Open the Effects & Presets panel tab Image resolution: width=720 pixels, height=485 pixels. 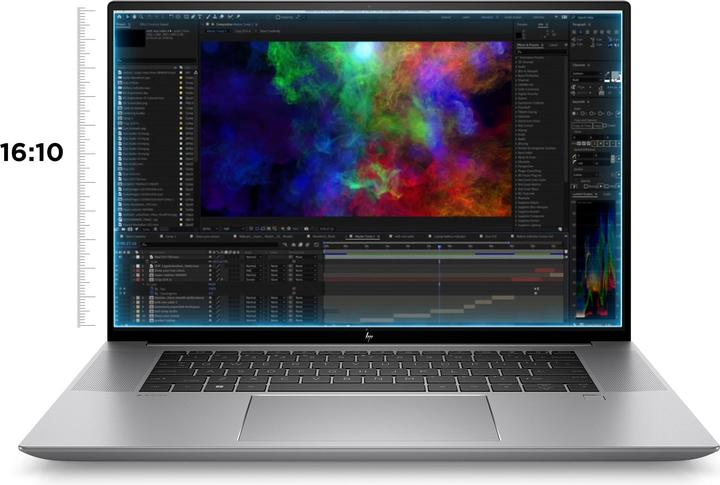530,45
